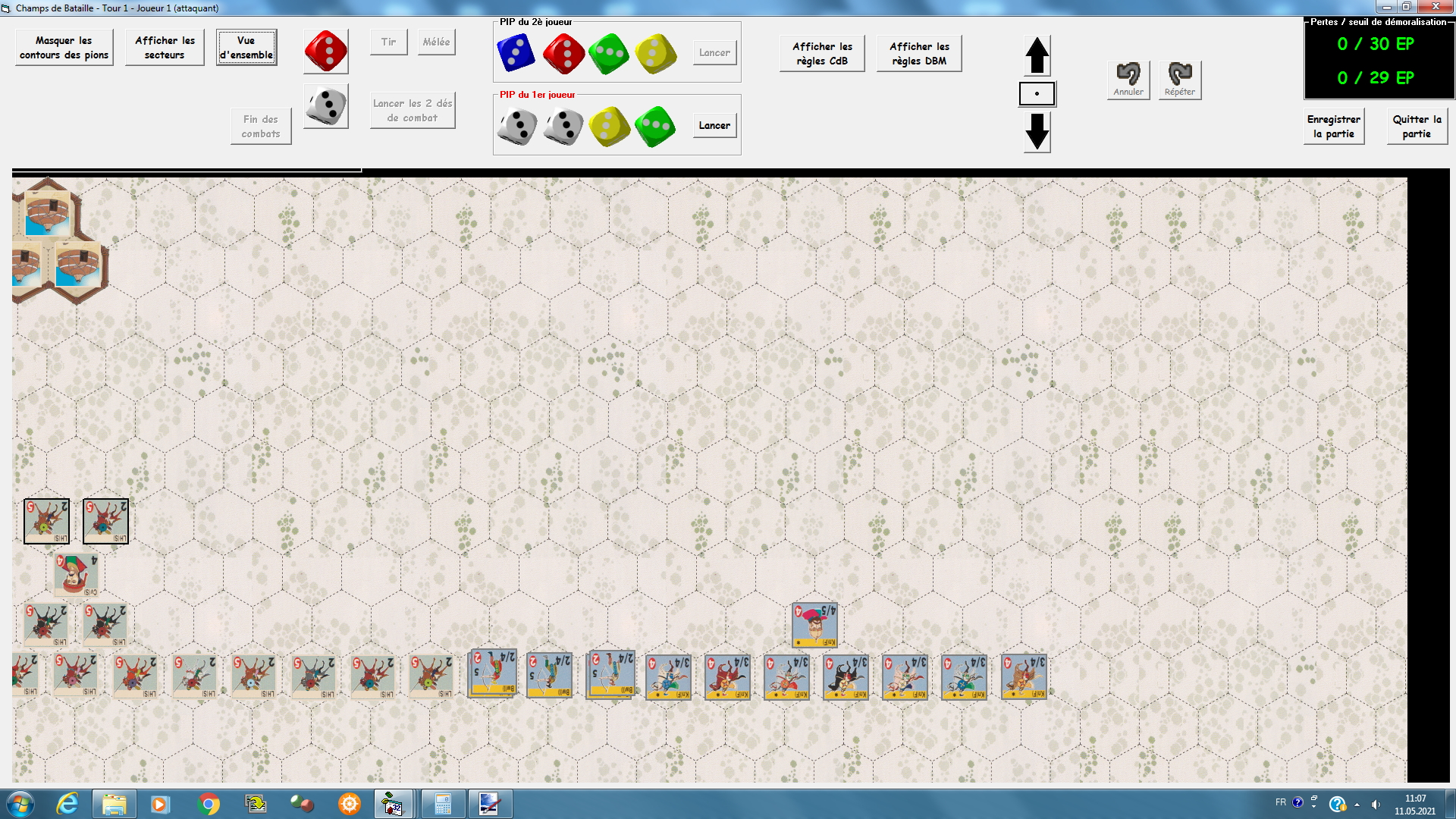Select the third archer counter 2/4
1456x819 pixels.
[x=611, y=673]
